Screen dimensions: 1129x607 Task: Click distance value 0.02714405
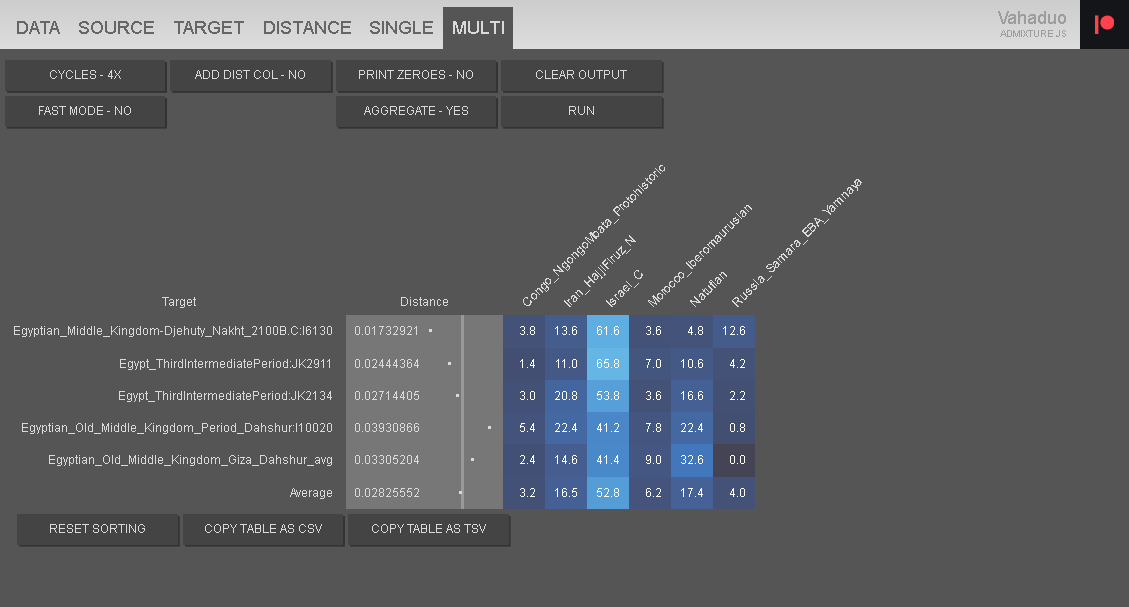[x=387, y=396]
